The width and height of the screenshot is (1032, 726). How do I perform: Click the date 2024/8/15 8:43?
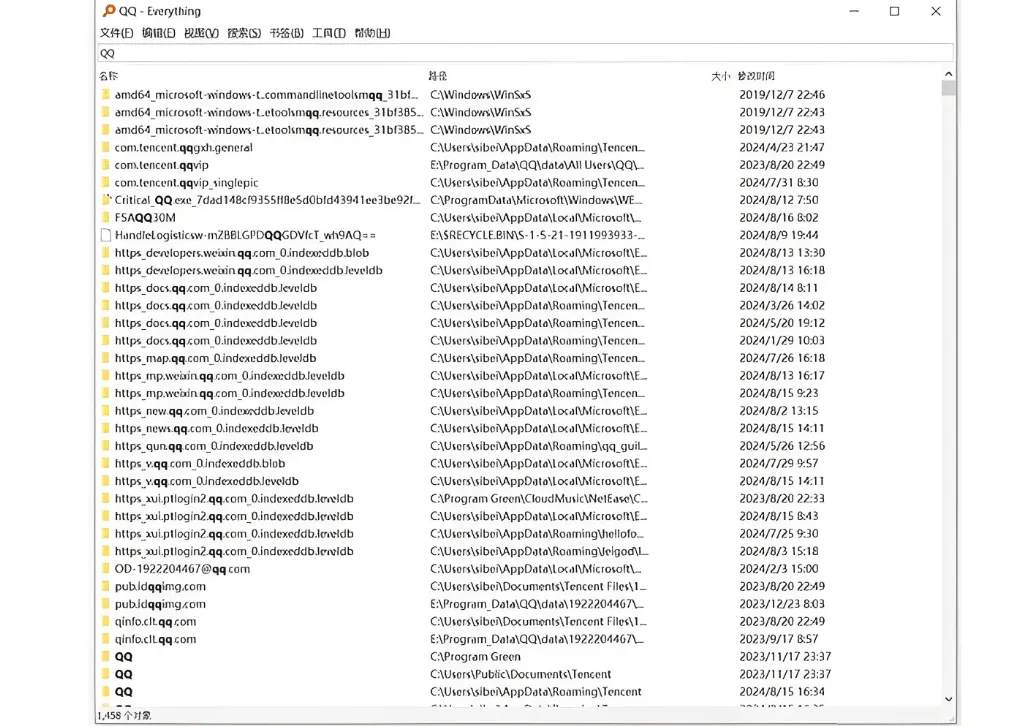pyautogui.click(x=779, y=516)
